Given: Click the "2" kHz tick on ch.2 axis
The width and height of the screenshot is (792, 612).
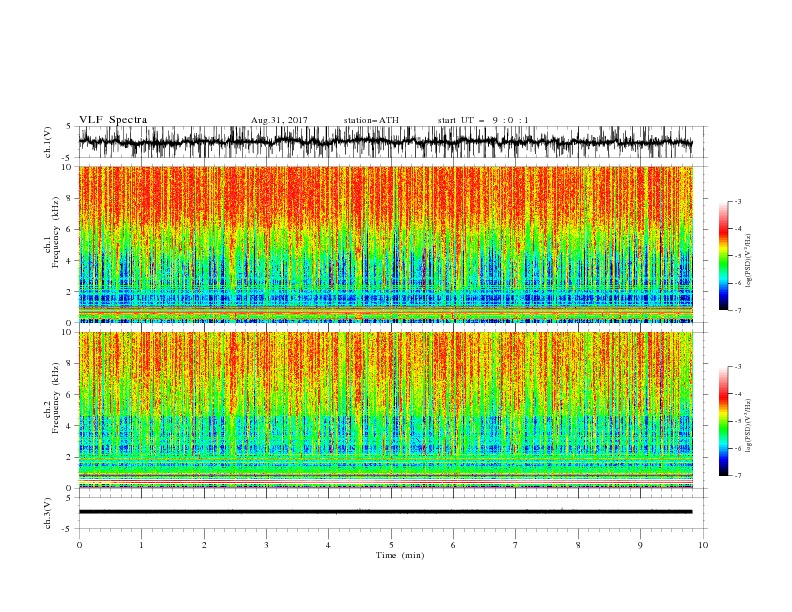Looking at the screenshot, I should (69, 457).
